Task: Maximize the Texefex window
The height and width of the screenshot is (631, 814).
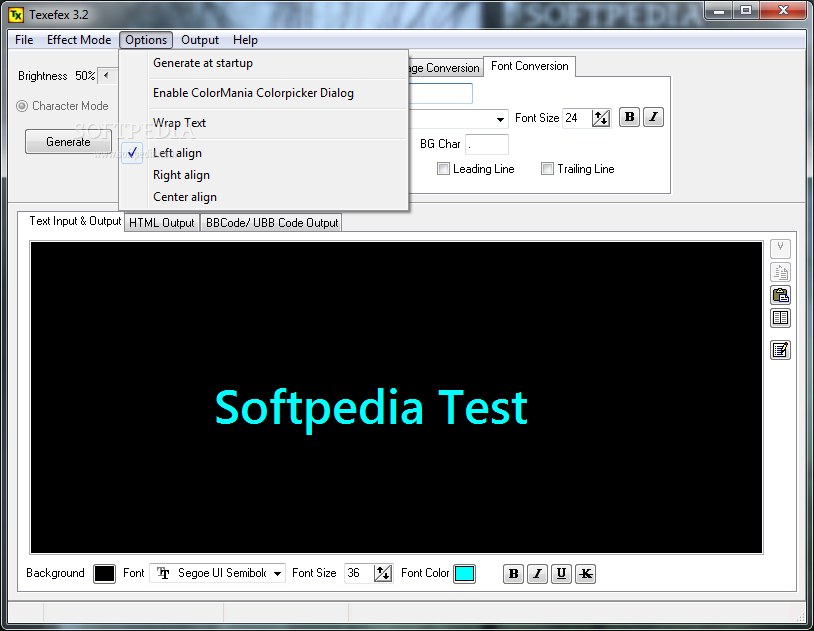Action: pos(745,10)
